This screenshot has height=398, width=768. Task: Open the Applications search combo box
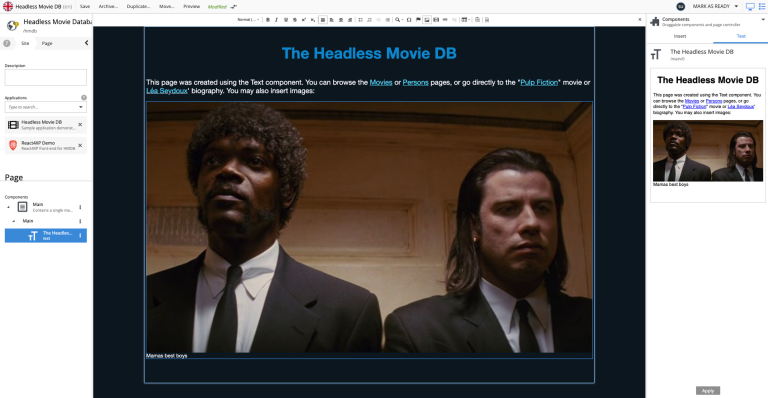(46, 107)
